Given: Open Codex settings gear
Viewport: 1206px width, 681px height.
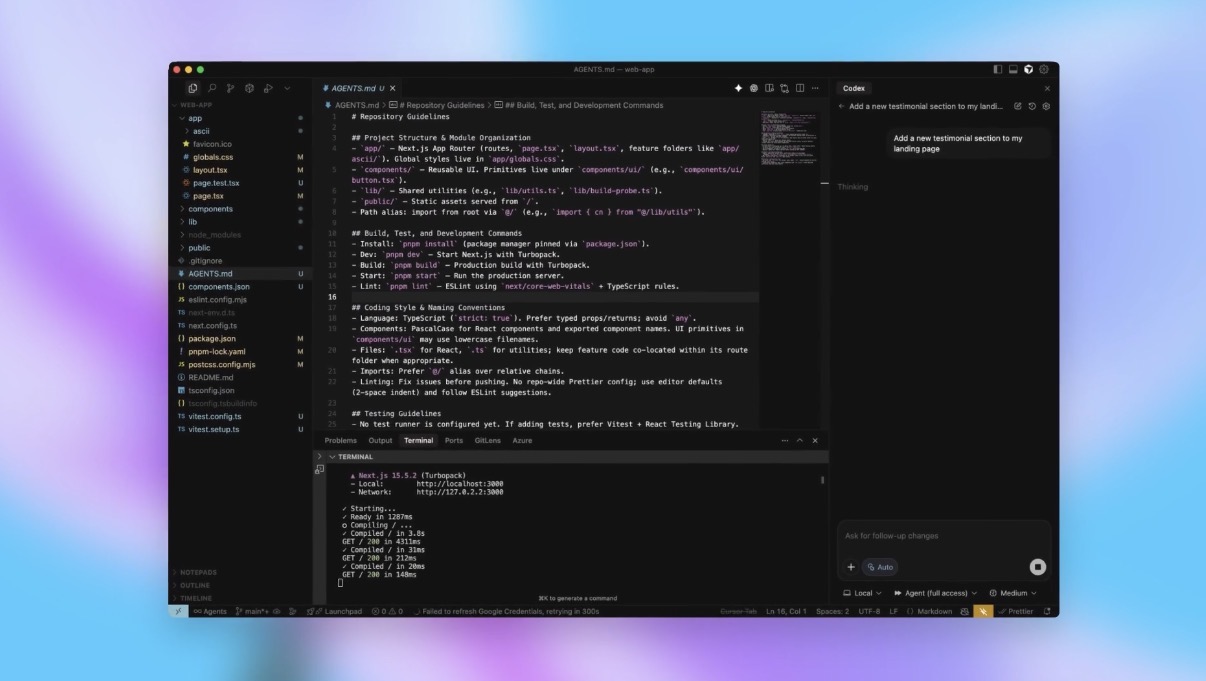Looking at the screenshot, I should click(1046, 106).
